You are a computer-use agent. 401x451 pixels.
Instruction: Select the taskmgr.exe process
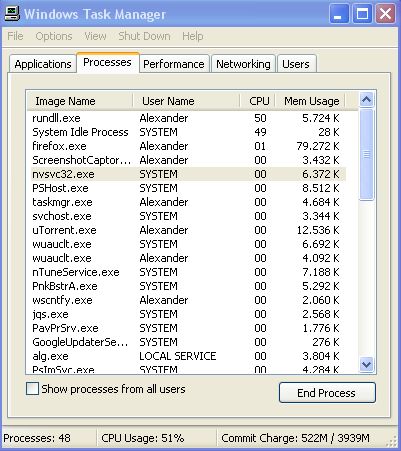click(188, 202)
